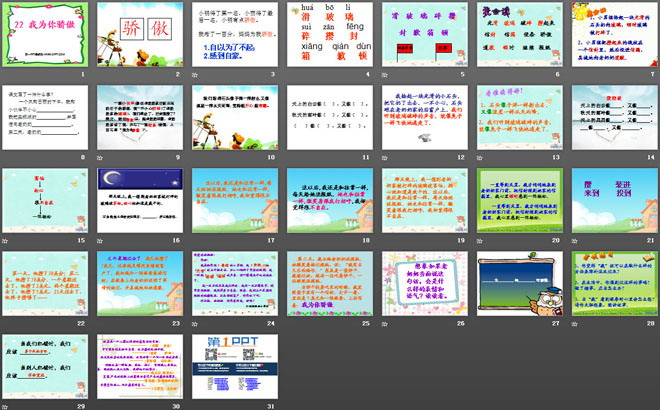Click the animation star under slide 20
The image size is (660, 410).
[x=480, y=241]
